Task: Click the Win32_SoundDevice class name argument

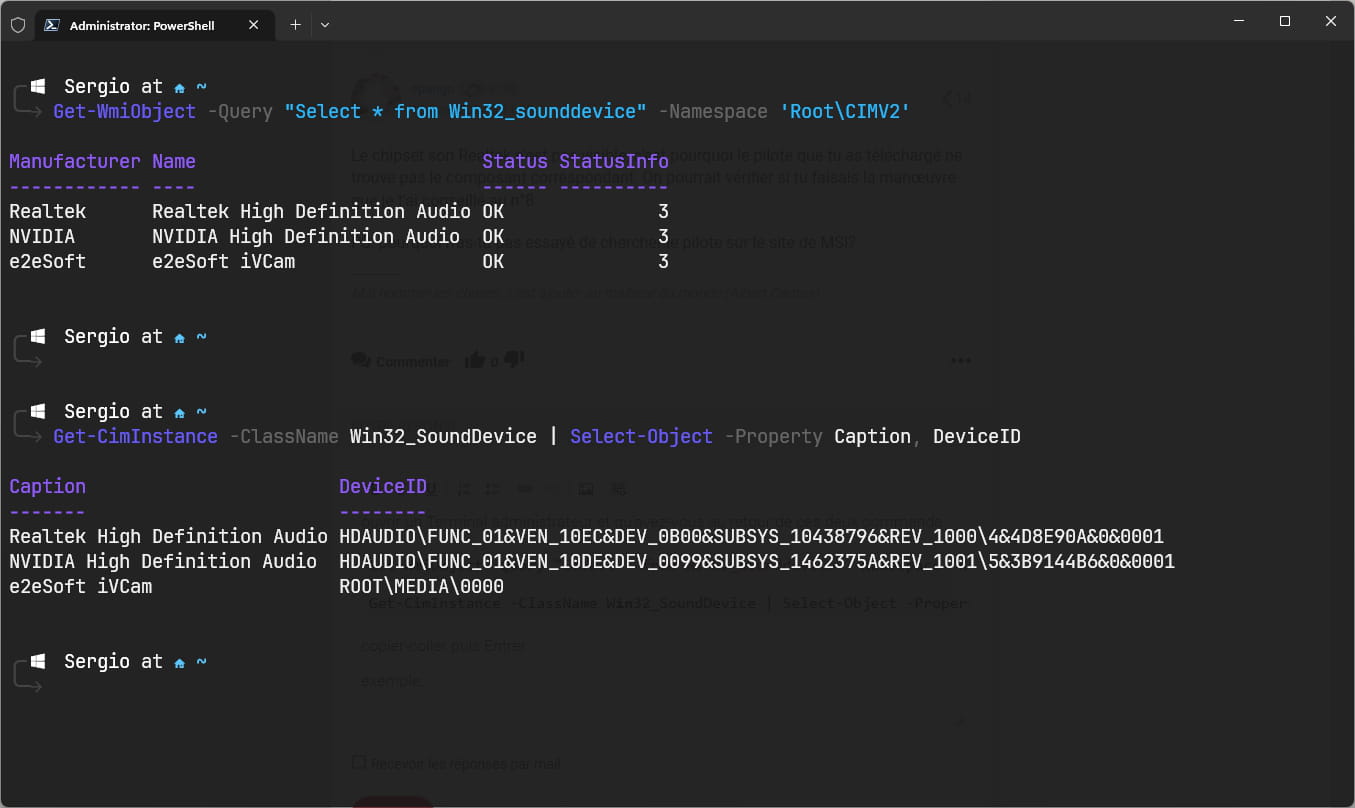Action: pyautogui.click(x=443, y=436)
